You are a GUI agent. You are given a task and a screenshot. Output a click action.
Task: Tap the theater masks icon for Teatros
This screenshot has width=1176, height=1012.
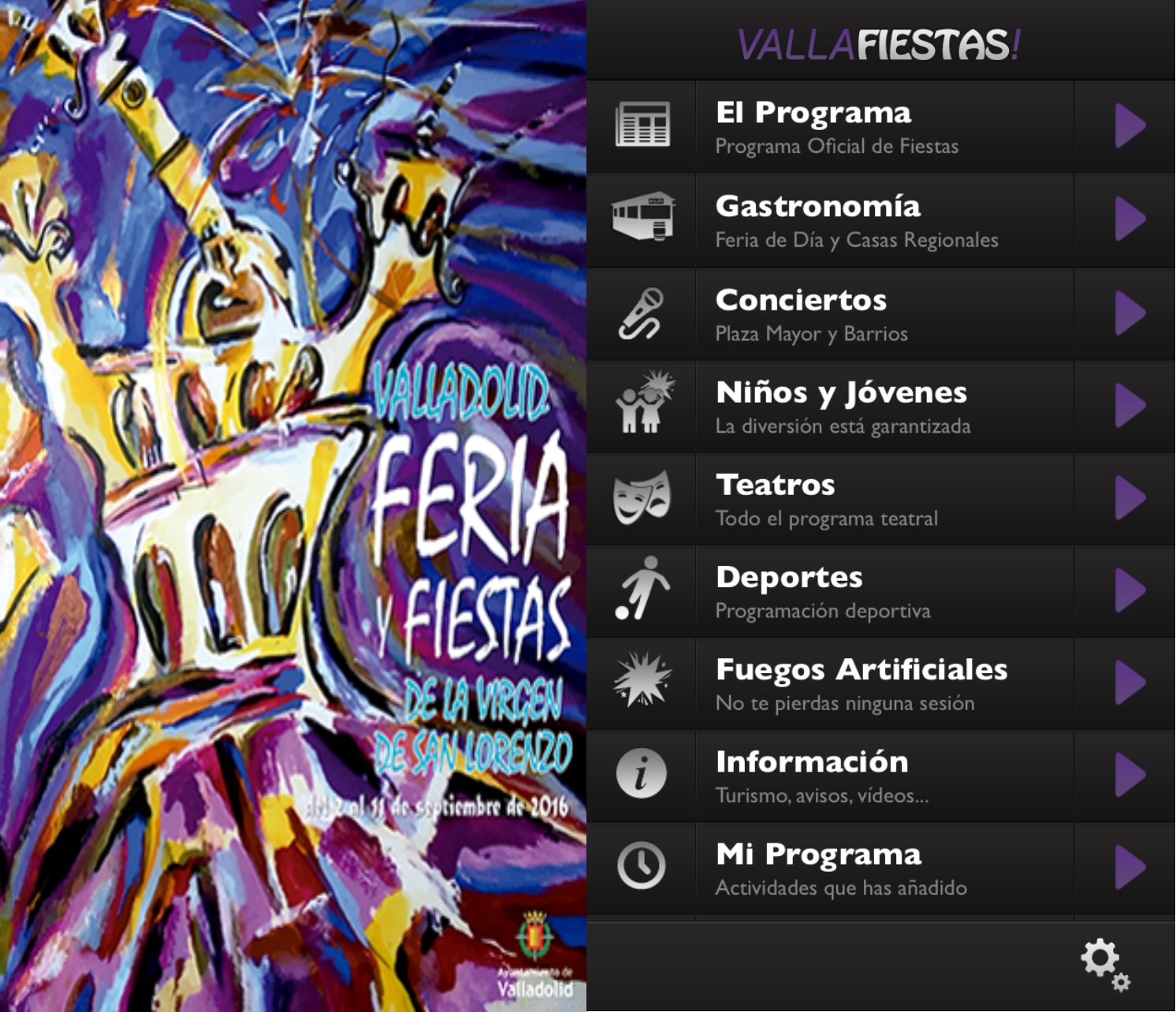pos(642,497)
